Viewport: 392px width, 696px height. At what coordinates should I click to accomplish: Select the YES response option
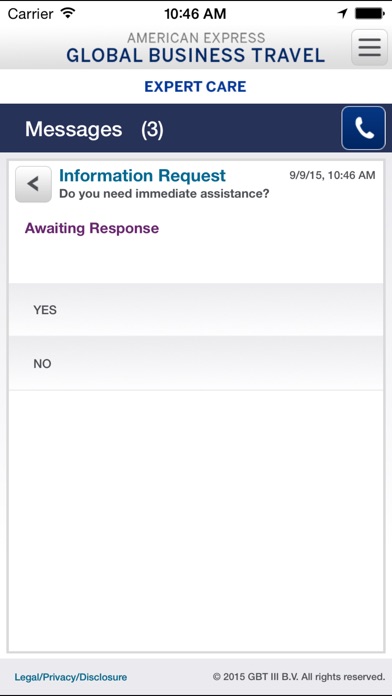[x=196, y=310]
